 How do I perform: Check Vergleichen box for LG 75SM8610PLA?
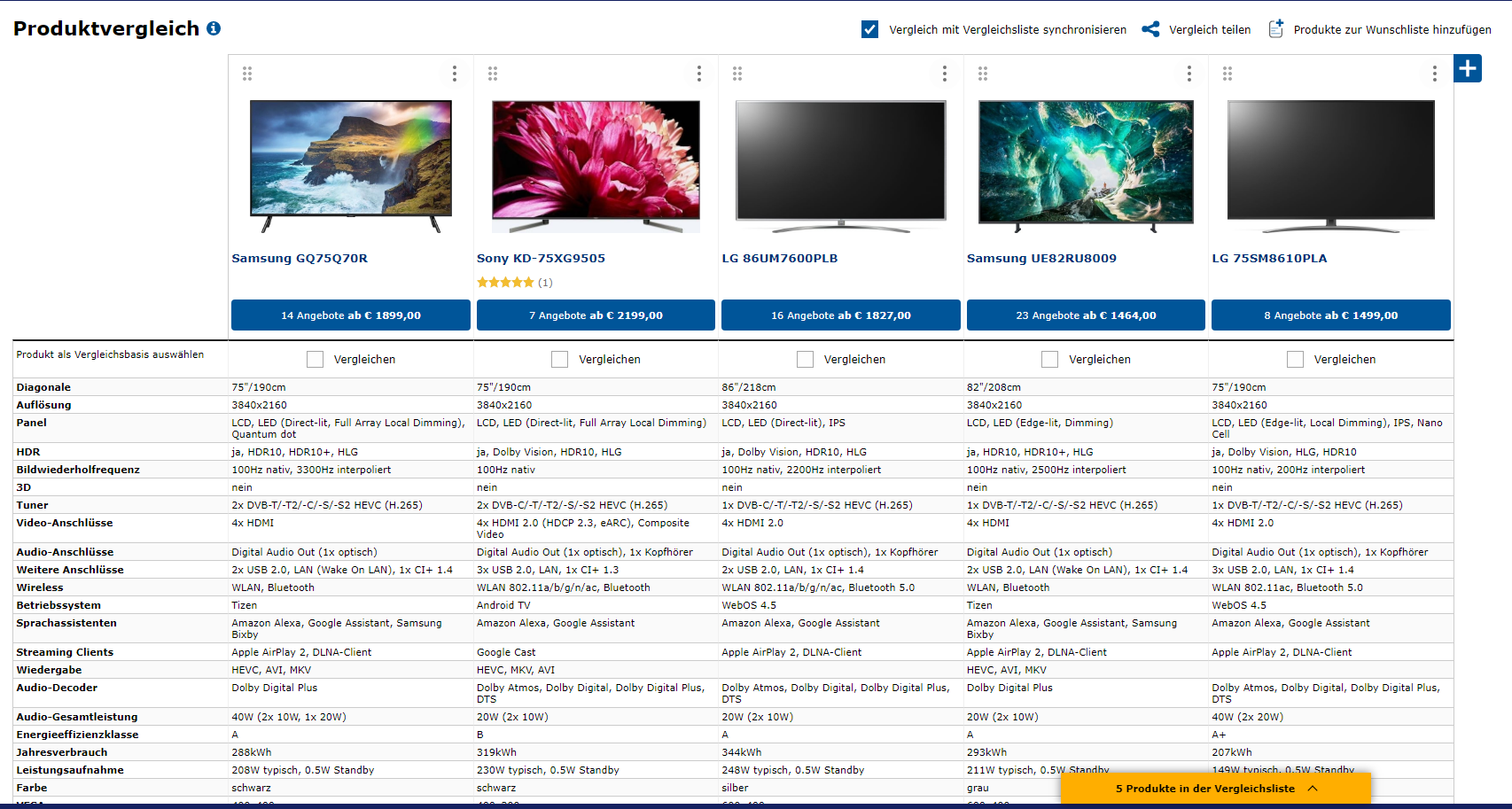(x=1295, y=359)
